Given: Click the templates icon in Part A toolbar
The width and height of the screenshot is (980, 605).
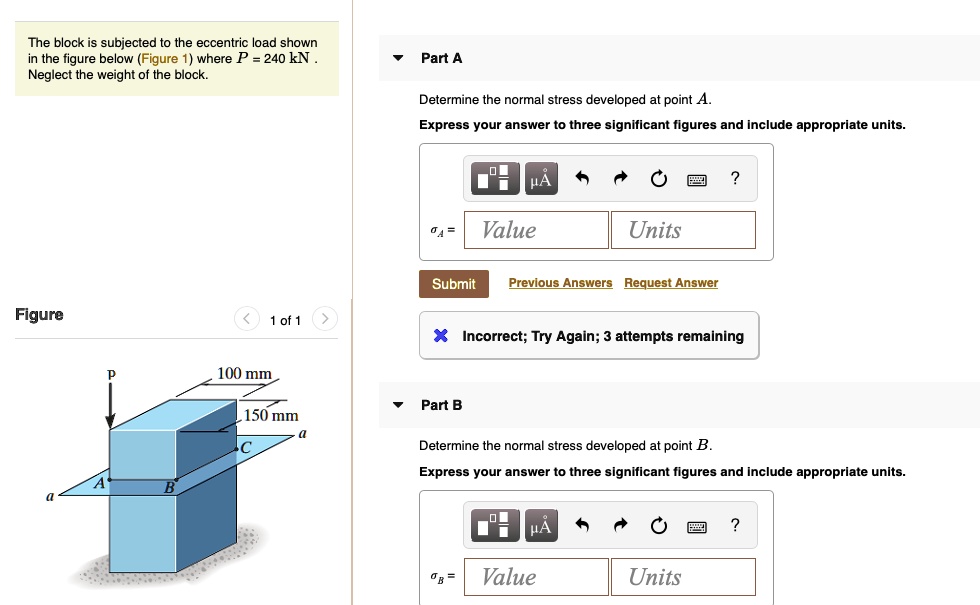Looking at the screenshot, I should (497, 179).
